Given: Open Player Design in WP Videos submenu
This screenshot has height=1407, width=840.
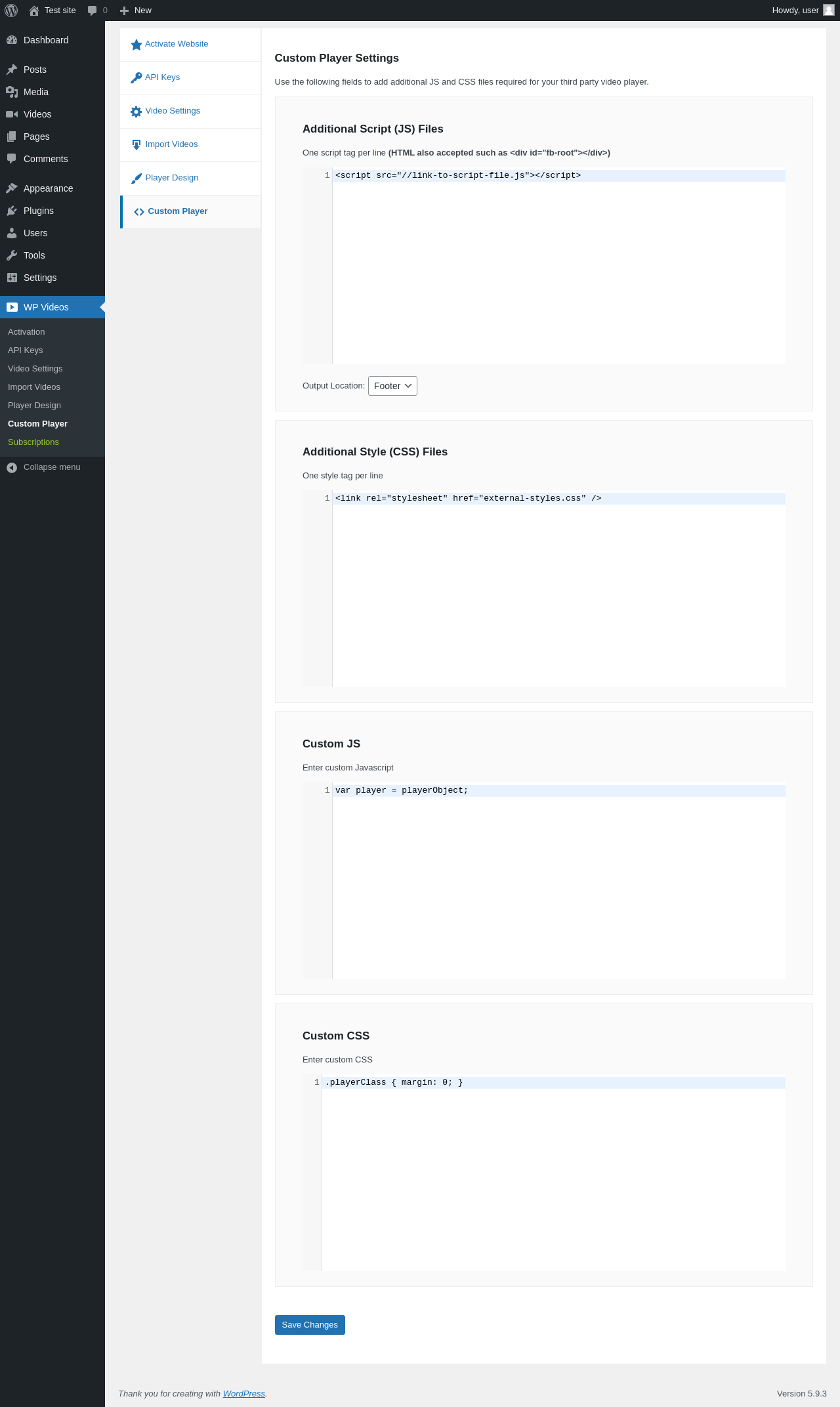Looking at the screenshot, I should point(34,406).
